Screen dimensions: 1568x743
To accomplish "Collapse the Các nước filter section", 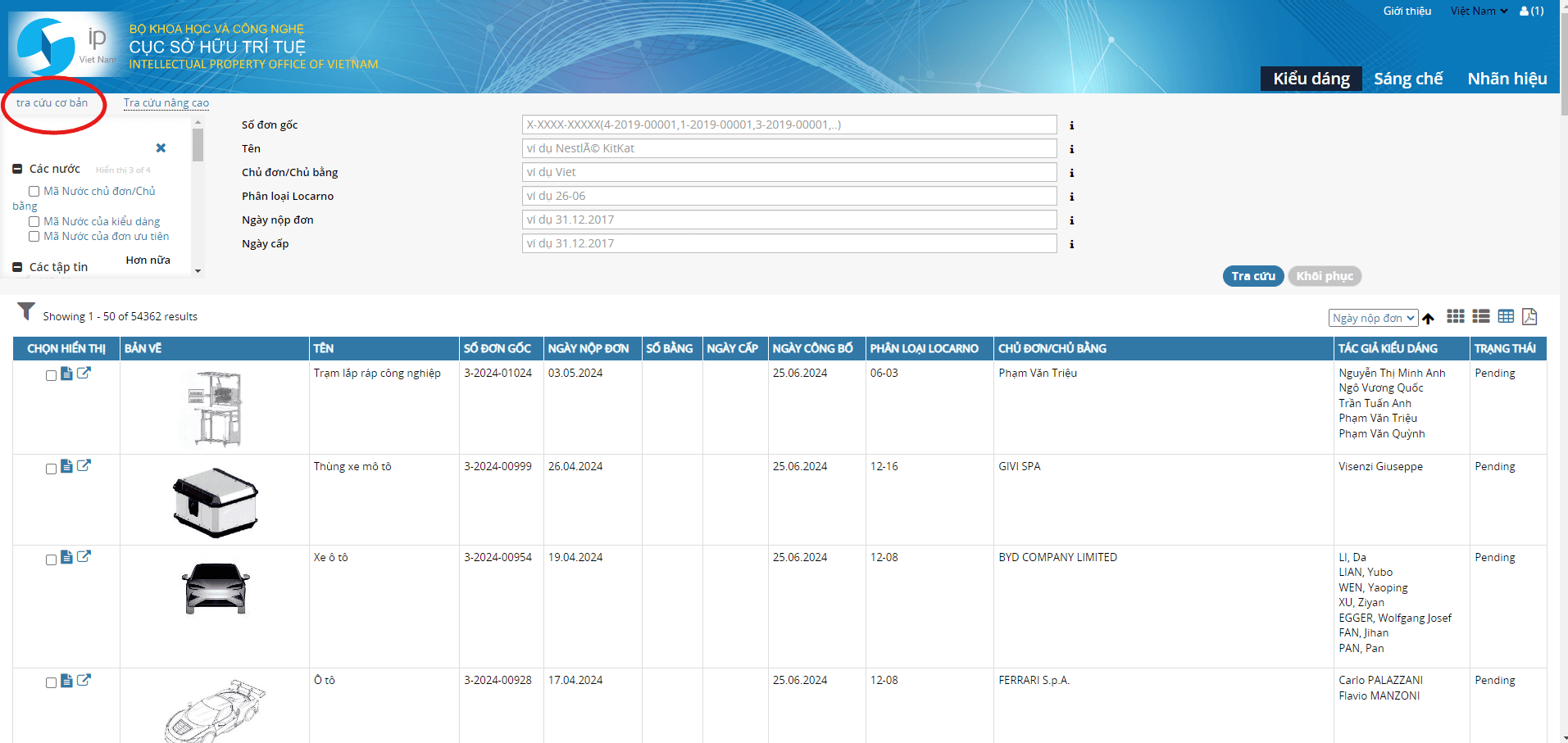I will click(x=17, y=170).
